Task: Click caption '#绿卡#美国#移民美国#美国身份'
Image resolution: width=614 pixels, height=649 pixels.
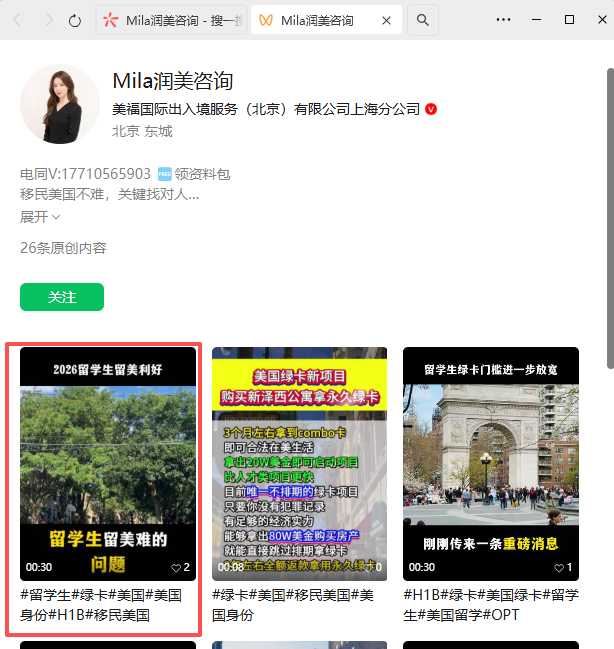Action: coord(293,605)
